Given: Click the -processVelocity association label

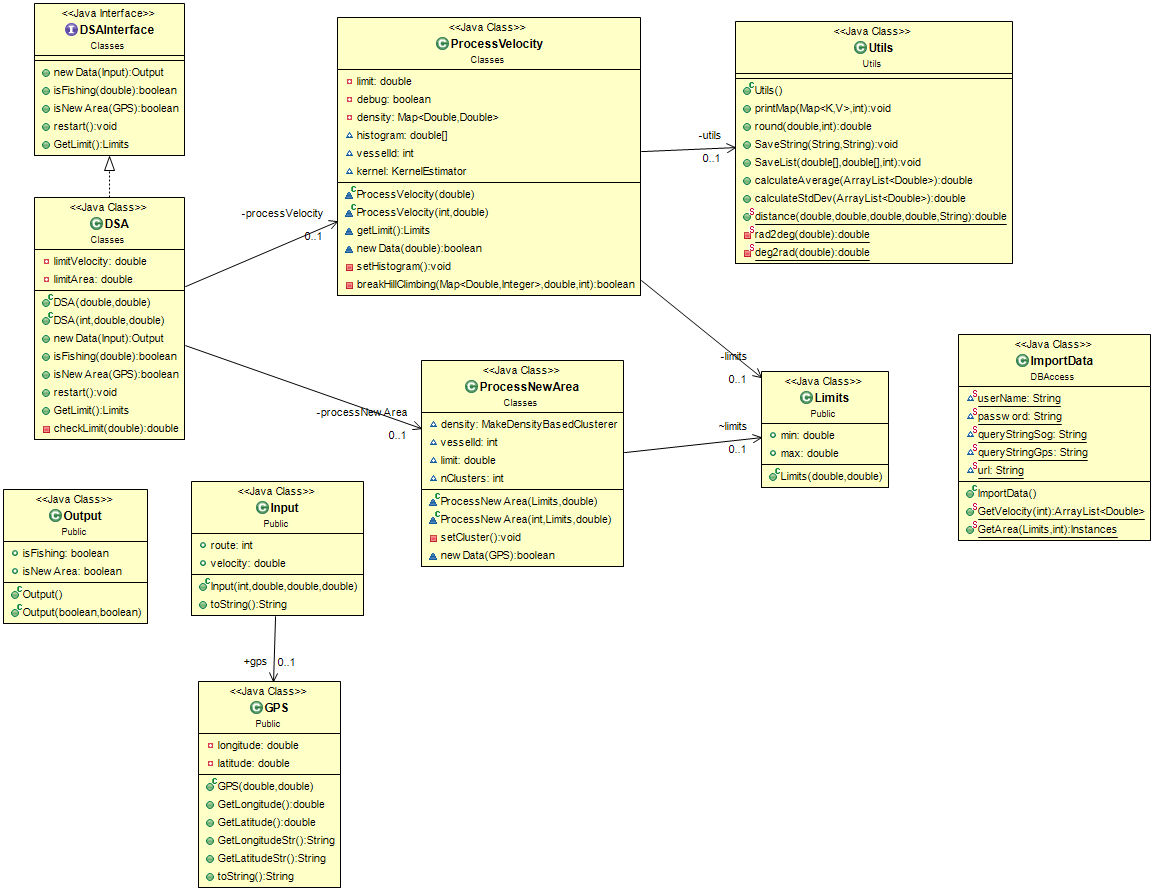Looking at the screenshot, I should 282,213.
